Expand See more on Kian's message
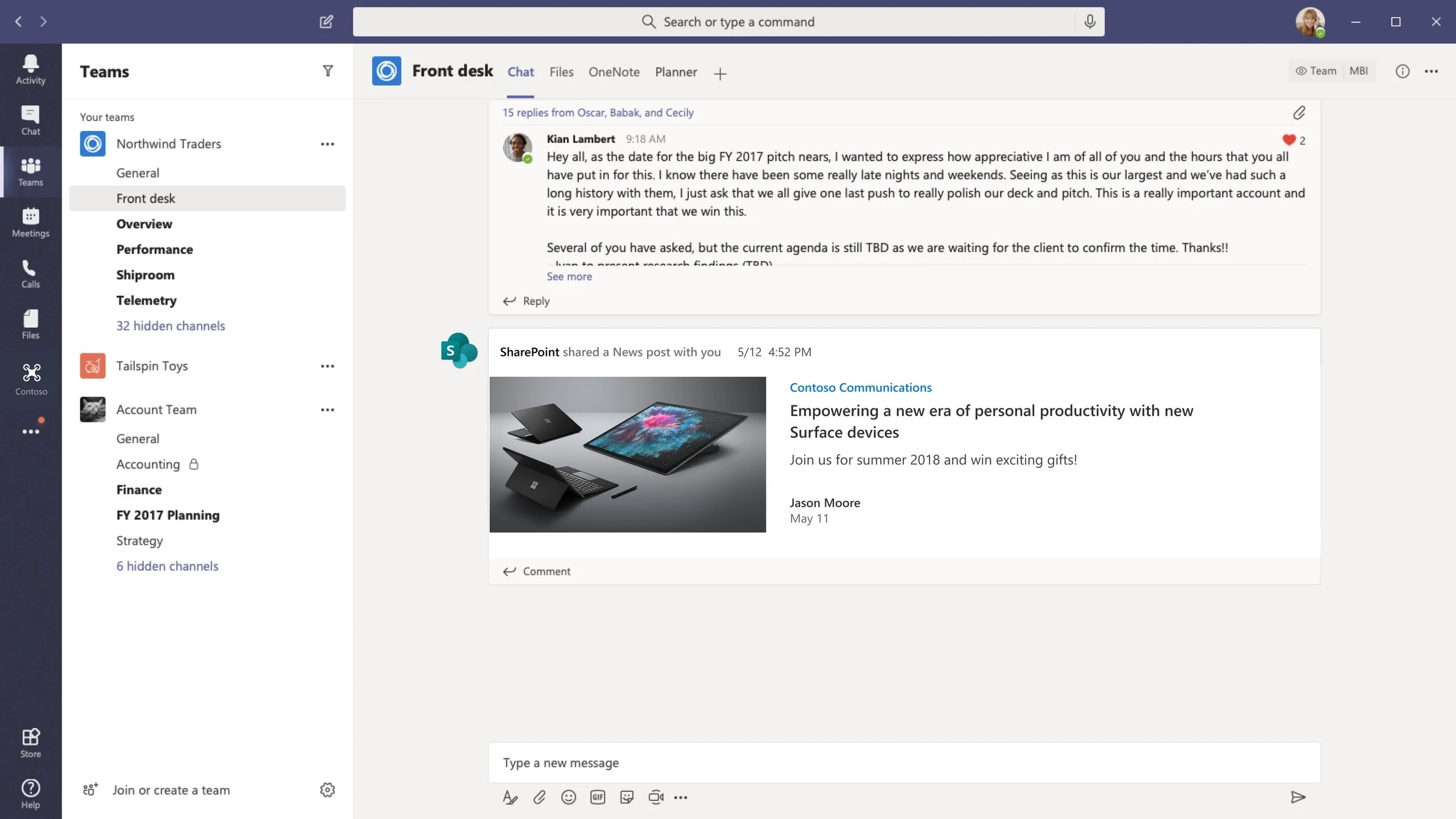The width and height of the screenshot is (1456, 819). coord(569,277)
